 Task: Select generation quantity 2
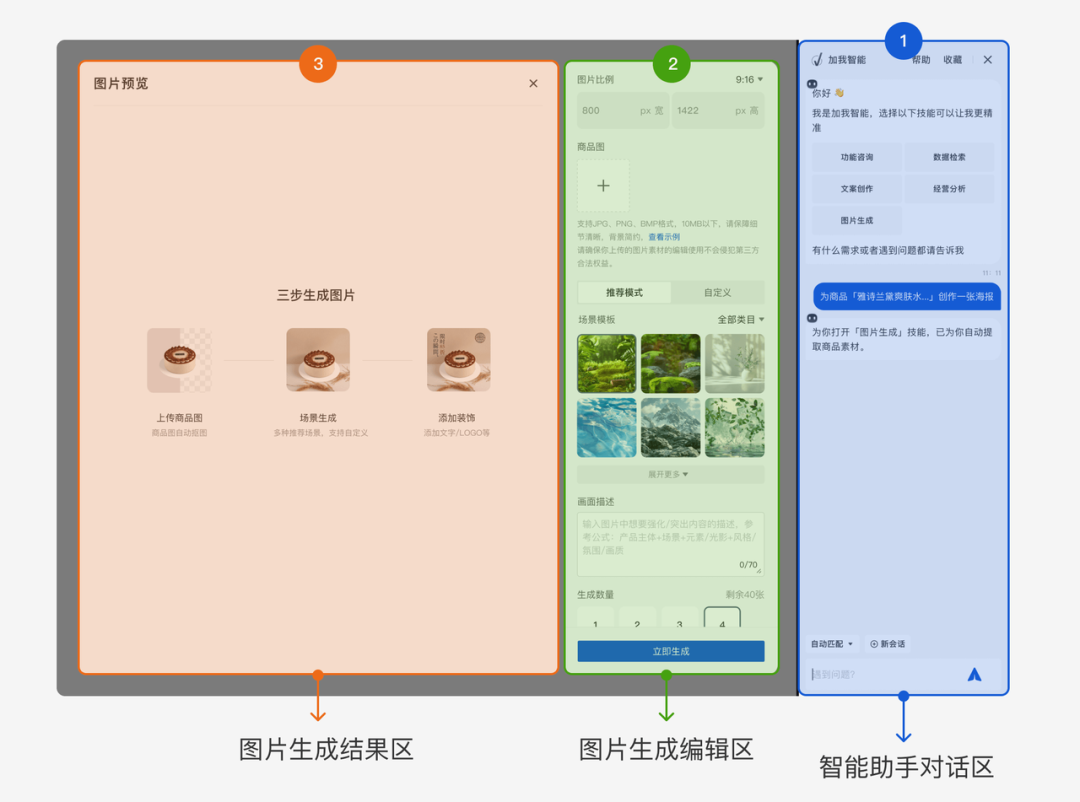(637, 622)
